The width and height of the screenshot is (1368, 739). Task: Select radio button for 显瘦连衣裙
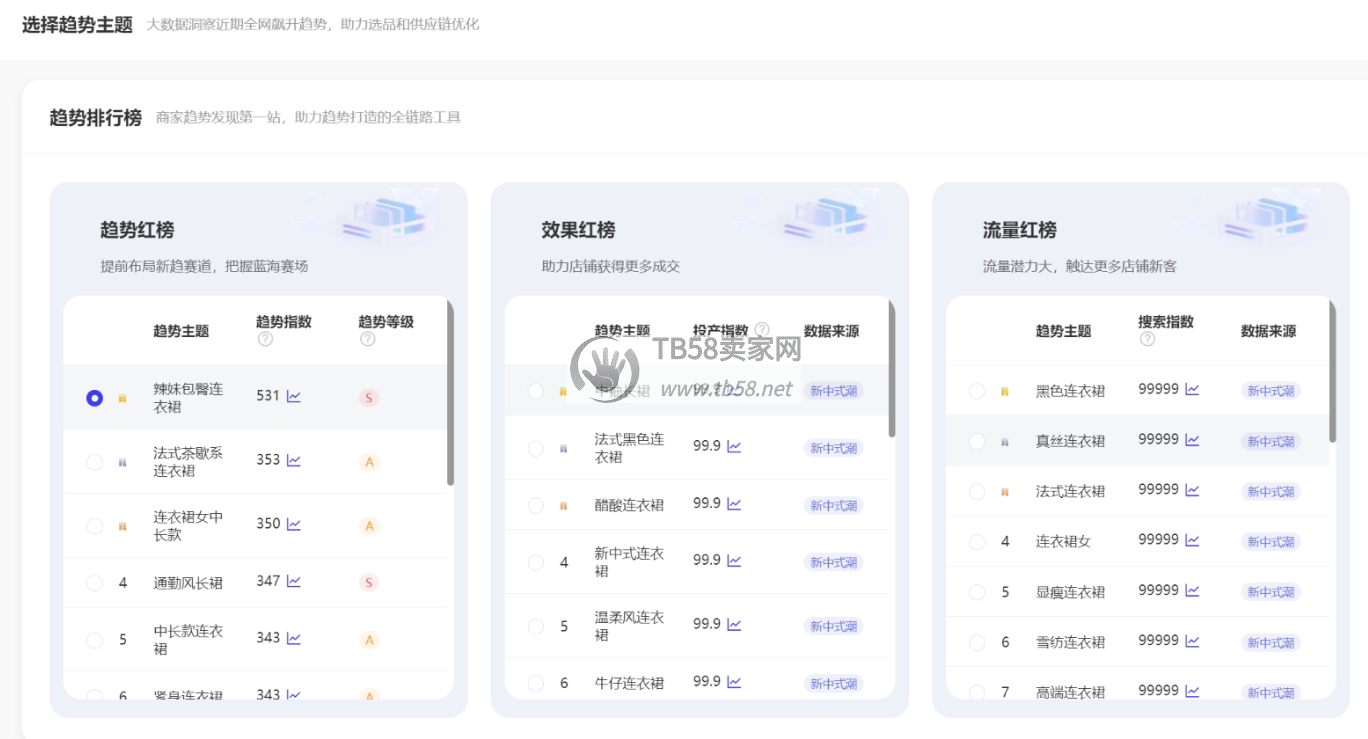[977, 592]
